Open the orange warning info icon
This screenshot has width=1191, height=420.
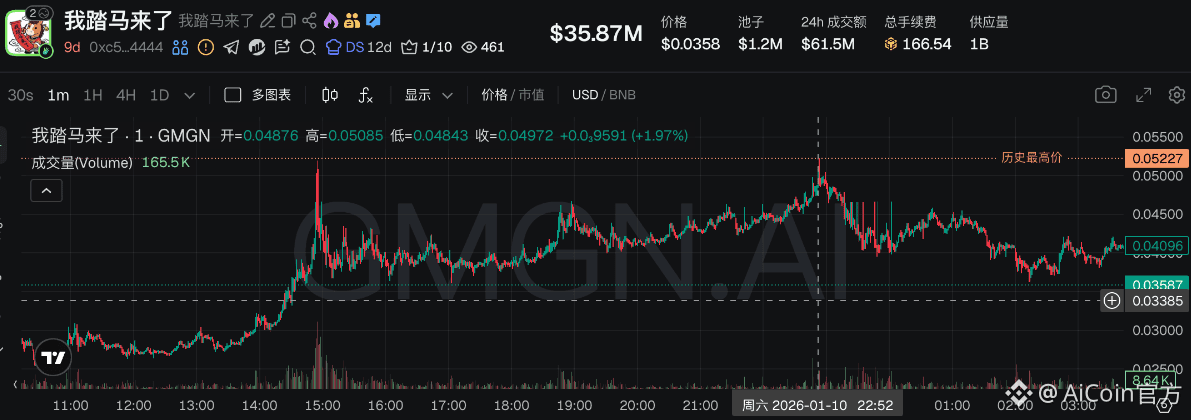(206, 47)
